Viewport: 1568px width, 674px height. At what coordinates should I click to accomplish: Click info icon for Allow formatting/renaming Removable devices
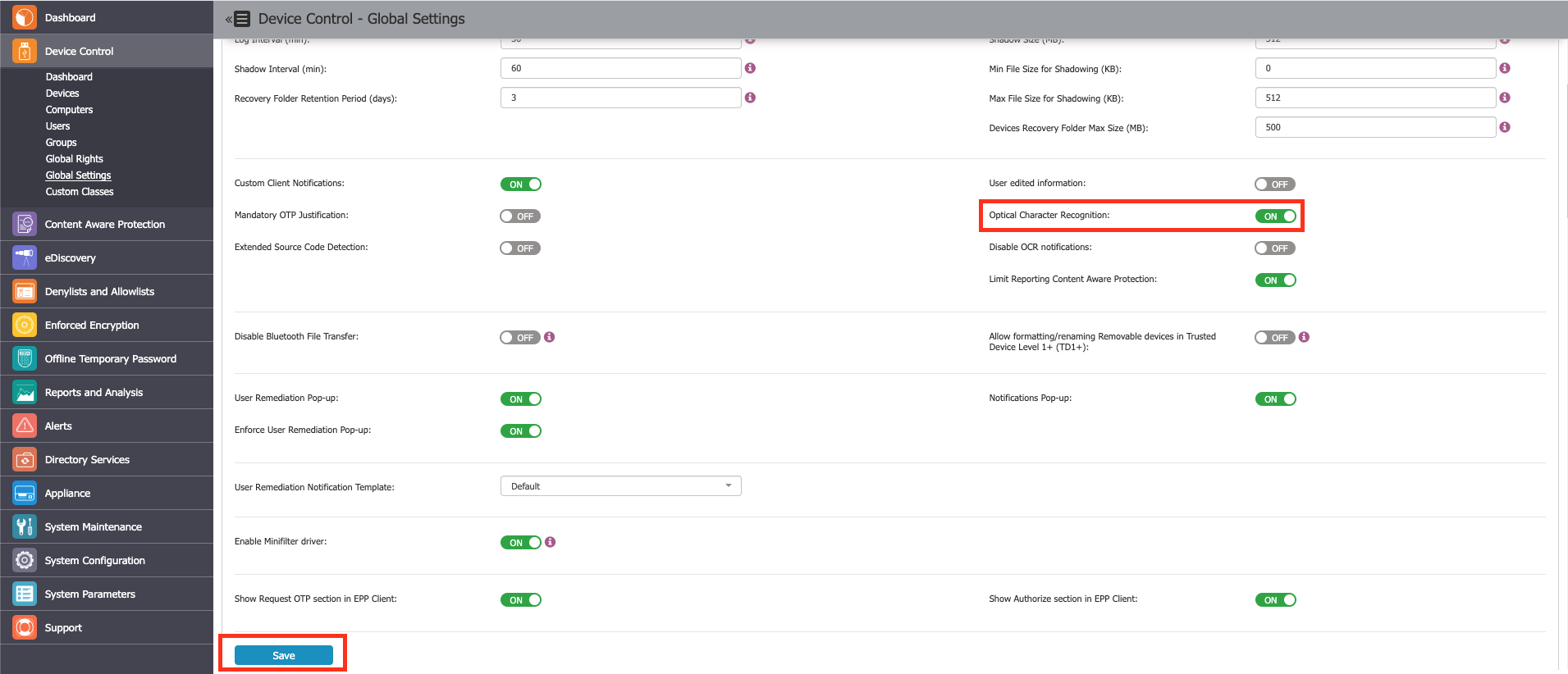coord(1305,337)
